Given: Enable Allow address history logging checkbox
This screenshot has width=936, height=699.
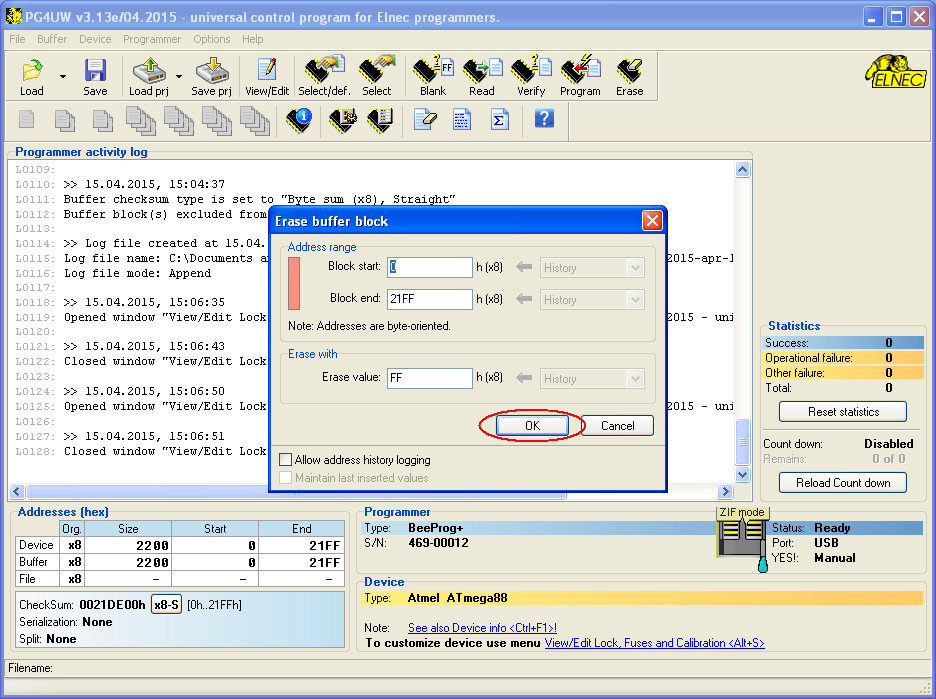Looking at the screenshot, I should pyautogui.click(x=287, y=460).
